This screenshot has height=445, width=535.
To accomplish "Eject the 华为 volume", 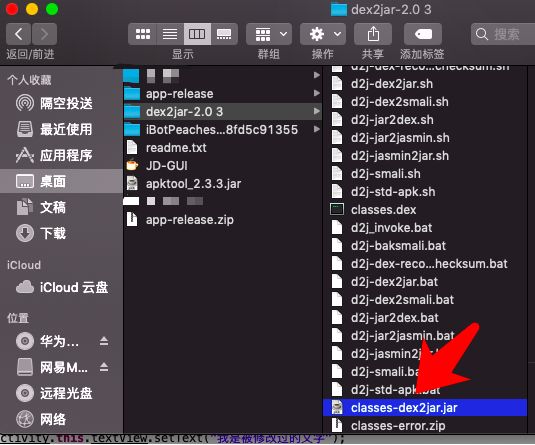I will pos(104,341).
